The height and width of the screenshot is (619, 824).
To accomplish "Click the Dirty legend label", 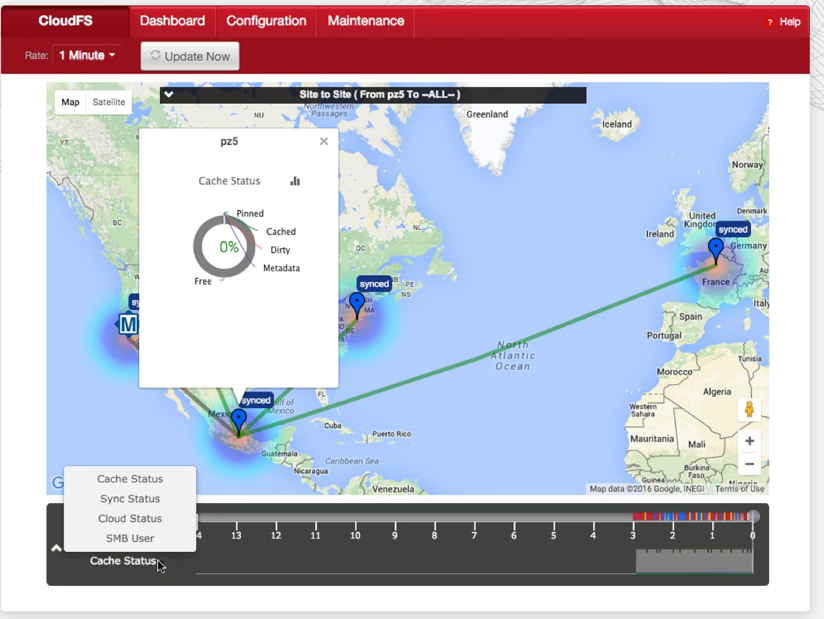I will click(x=280, y=250).
